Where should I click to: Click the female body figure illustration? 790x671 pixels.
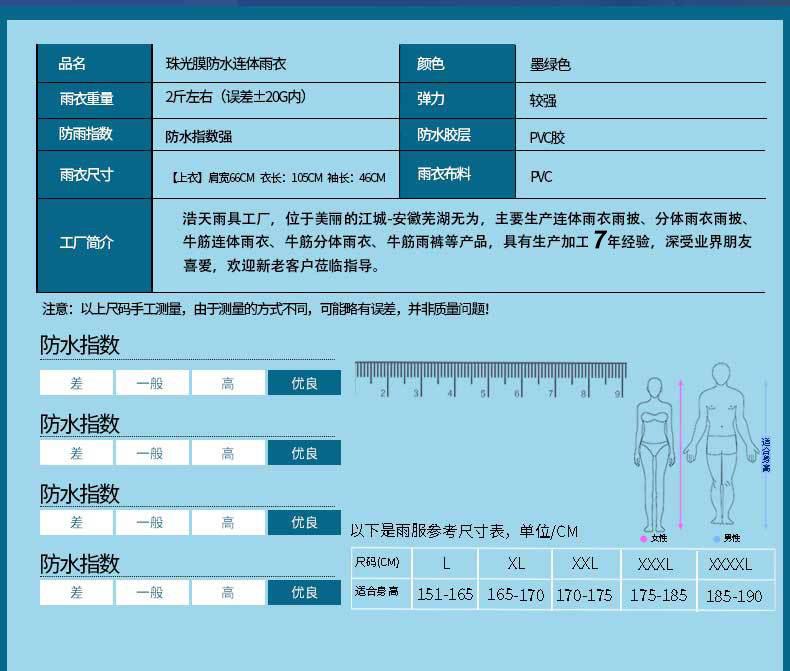click(x=654, y=450)
